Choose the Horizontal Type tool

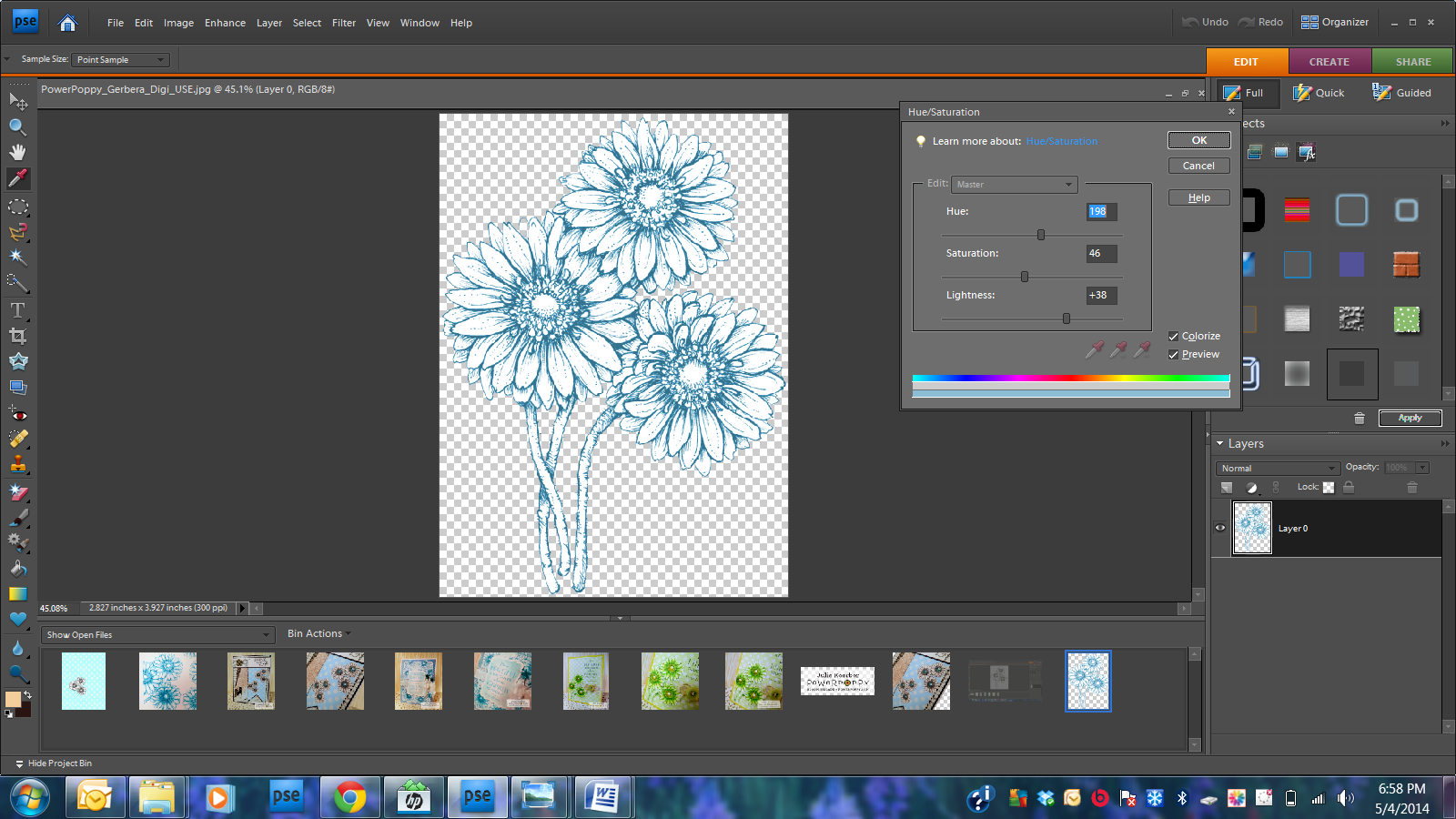point(17,310)
